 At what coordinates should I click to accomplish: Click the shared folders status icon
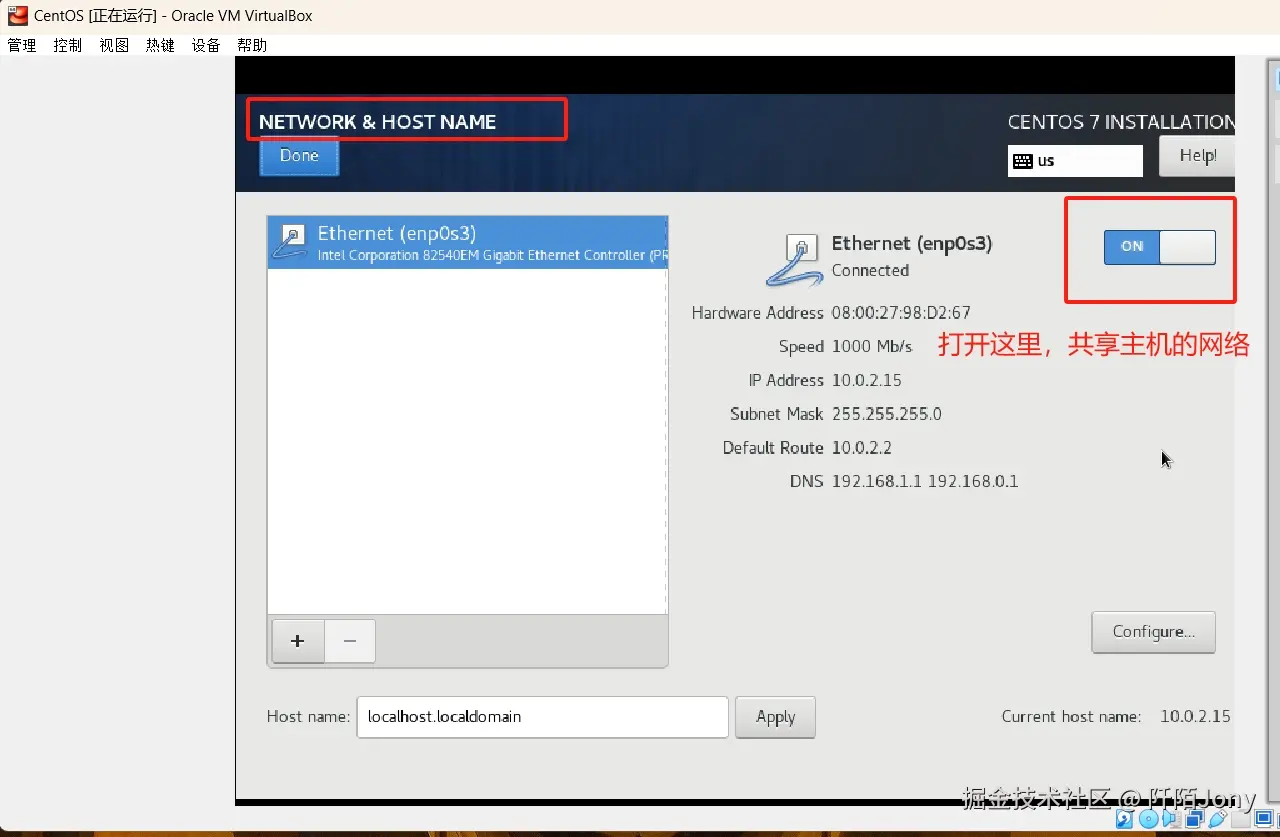[1241, 819]
